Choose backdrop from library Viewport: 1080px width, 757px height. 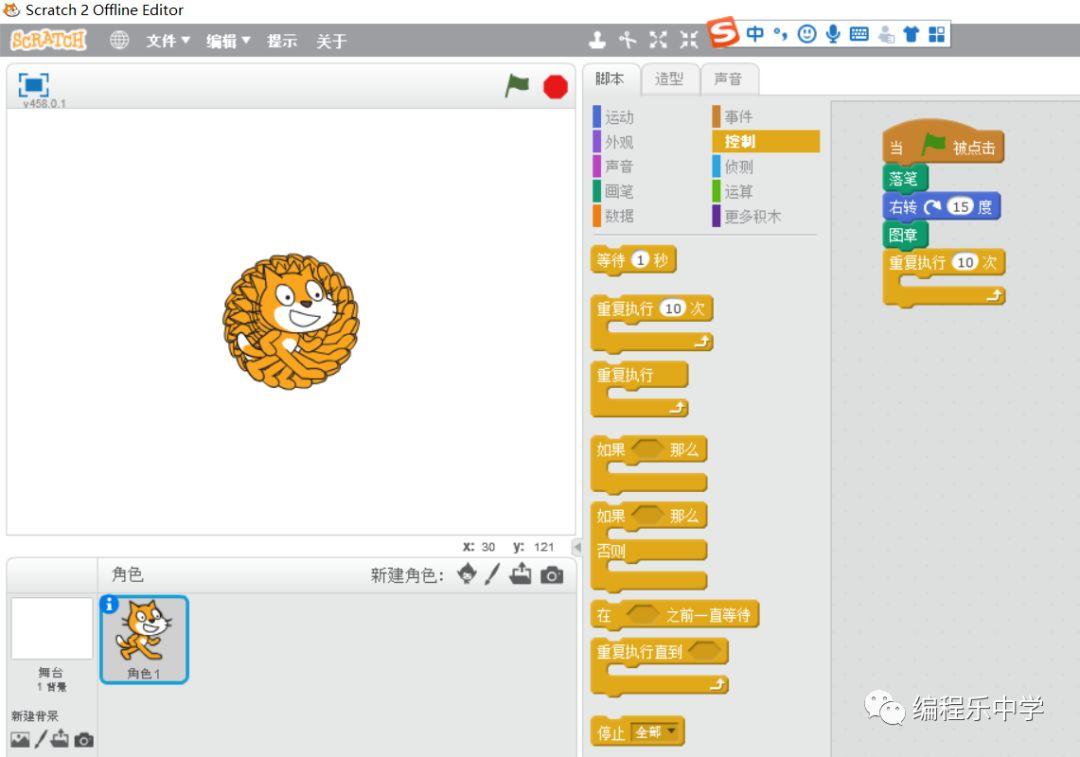[x=20, y=740]
